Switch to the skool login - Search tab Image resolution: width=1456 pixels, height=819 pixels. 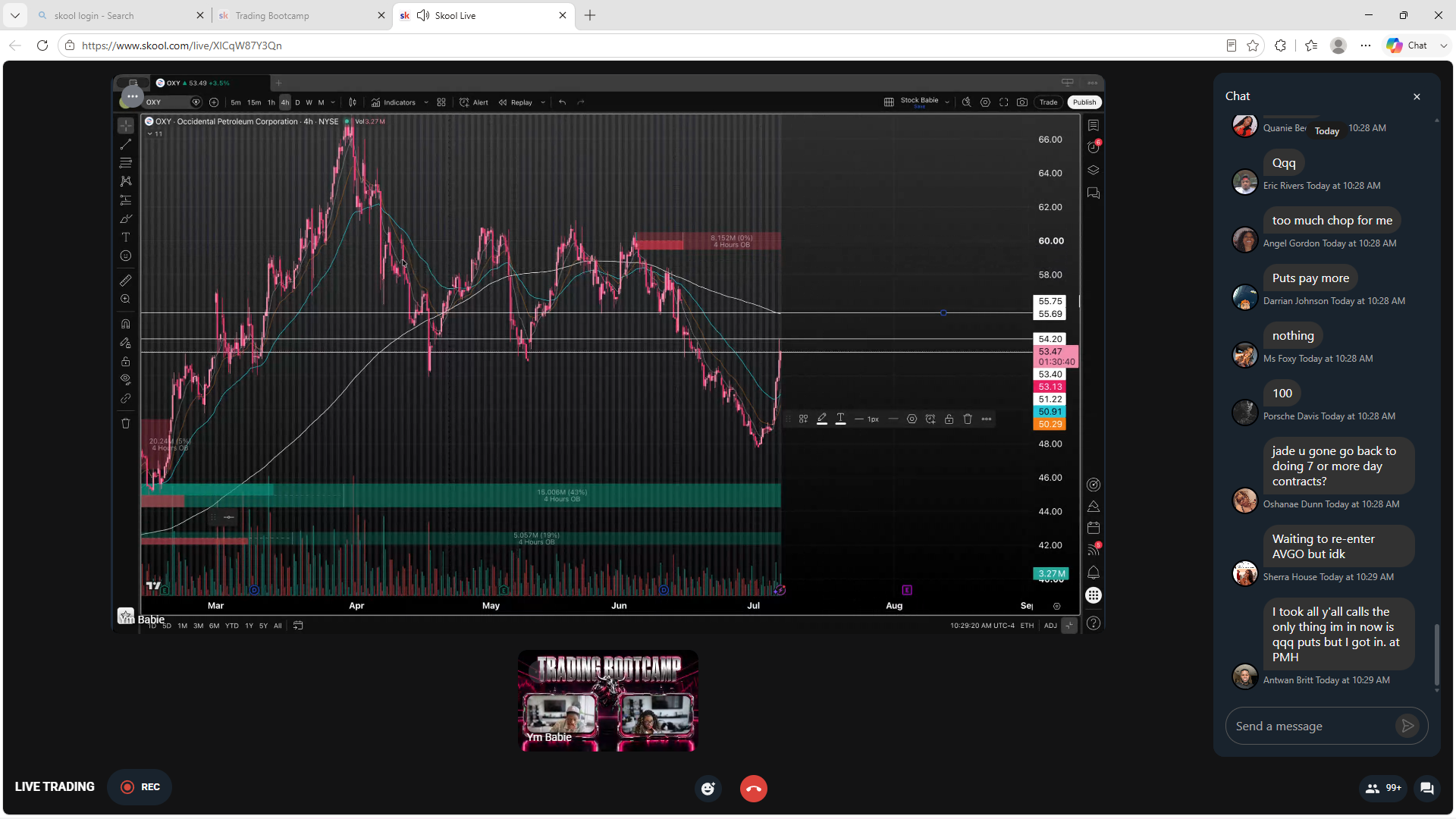[121, 15]
